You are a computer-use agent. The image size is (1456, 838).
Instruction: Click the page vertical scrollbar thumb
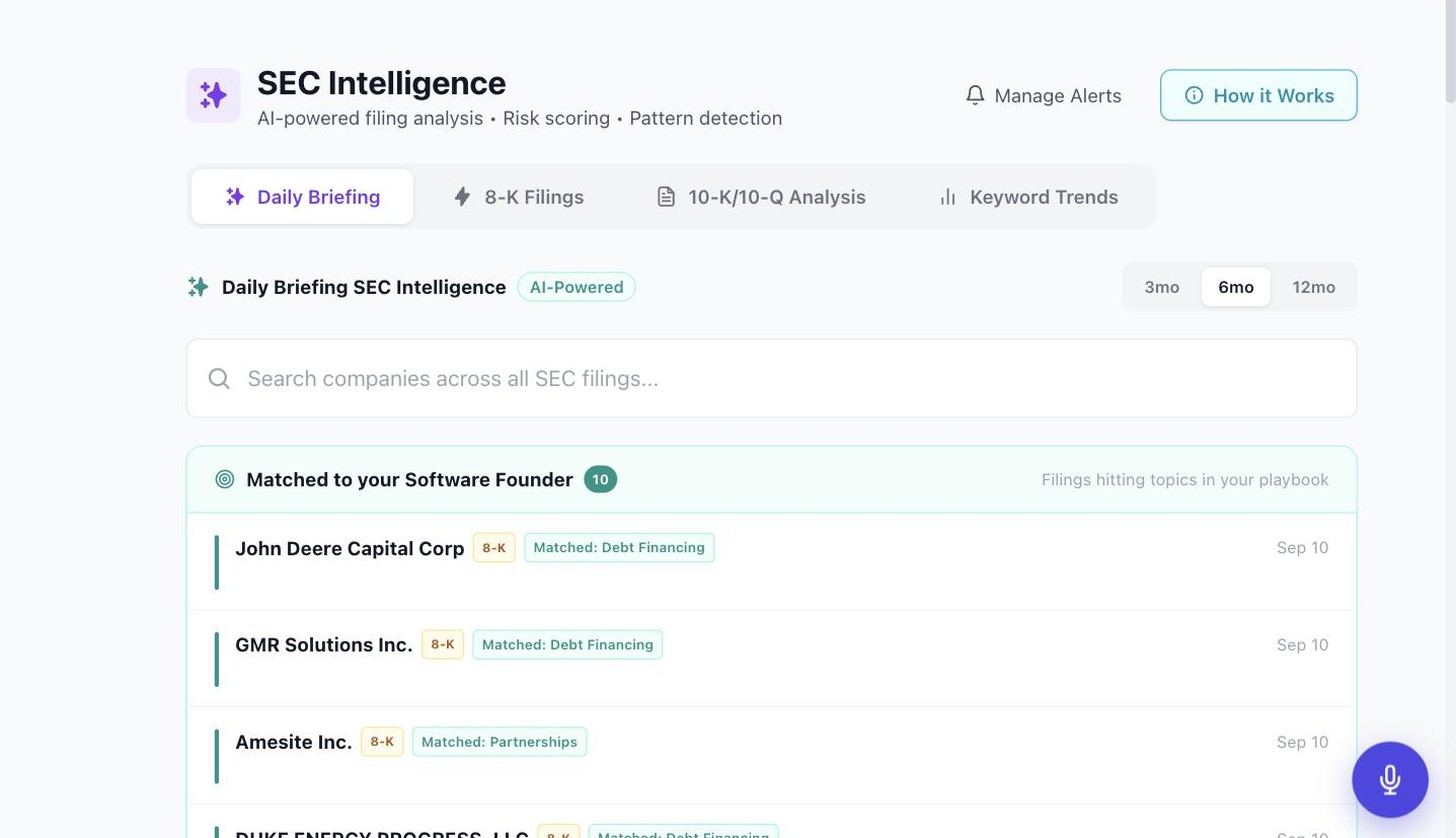[x=1449, y=52]
